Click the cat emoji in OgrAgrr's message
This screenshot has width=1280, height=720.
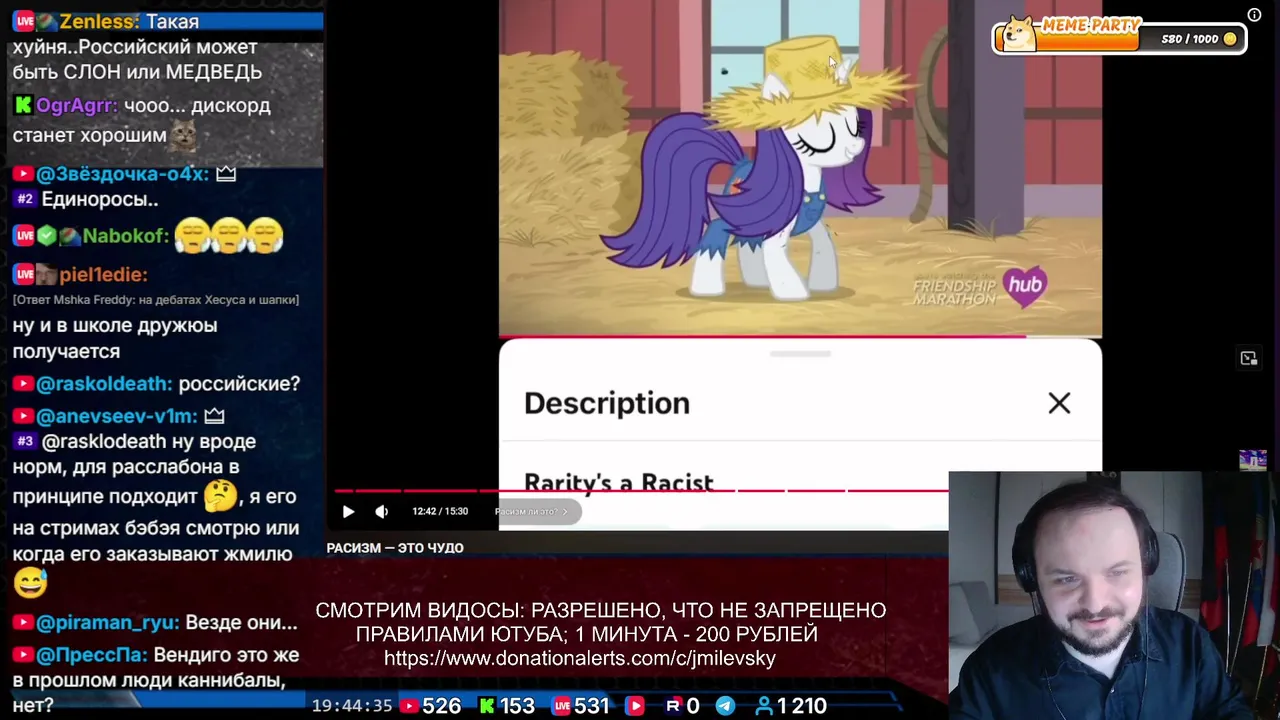(183, 135)
